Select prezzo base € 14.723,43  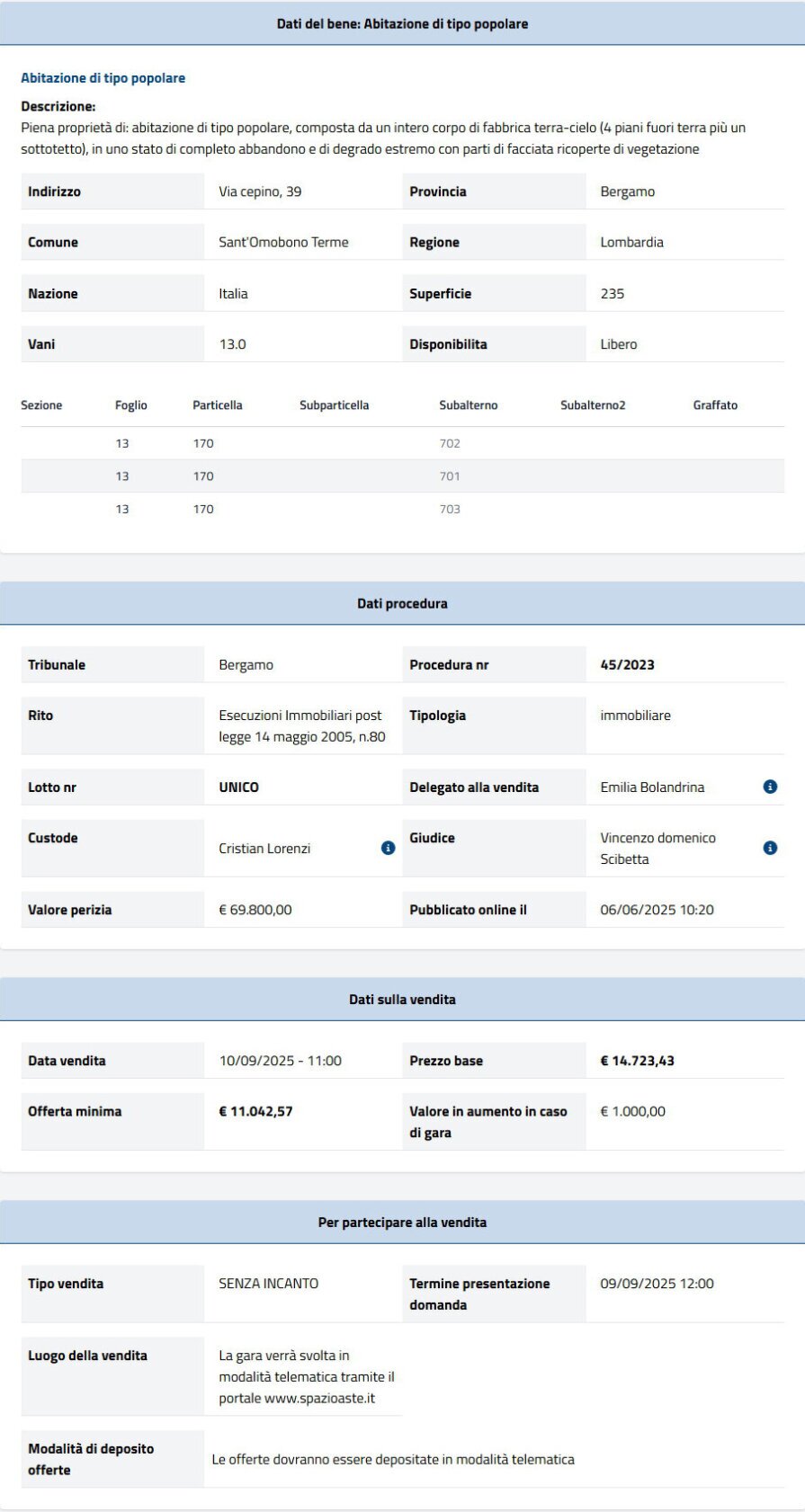pos(637,1061)
